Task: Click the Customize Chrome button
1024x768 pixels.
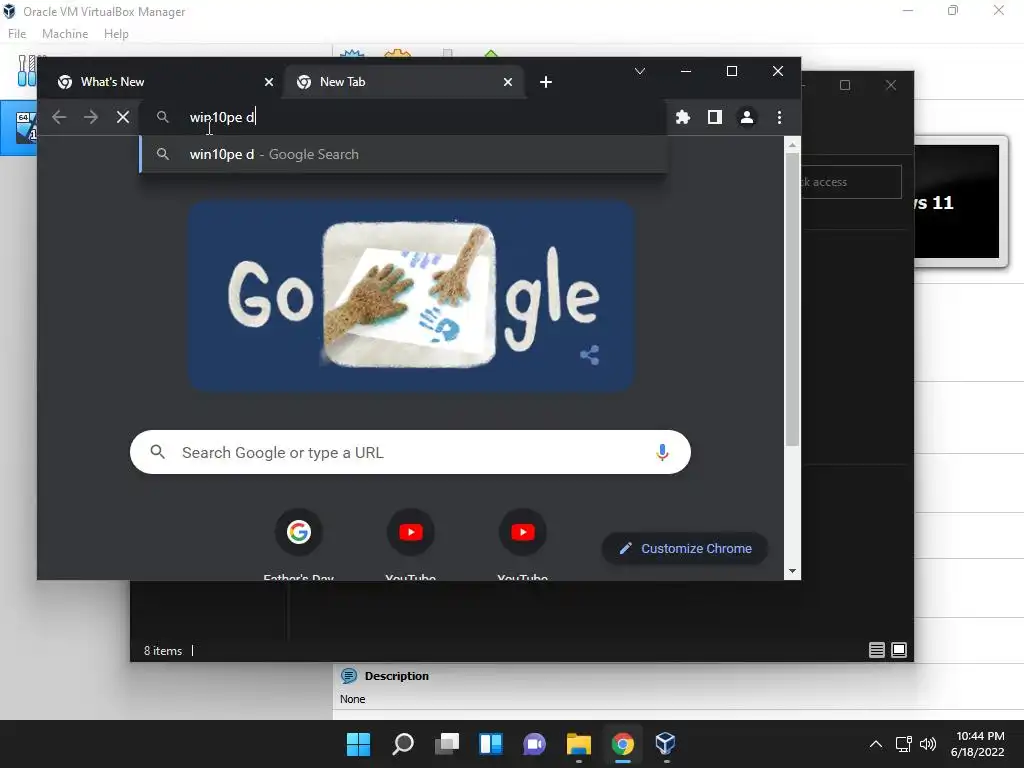Action: (x=684, y=549)
